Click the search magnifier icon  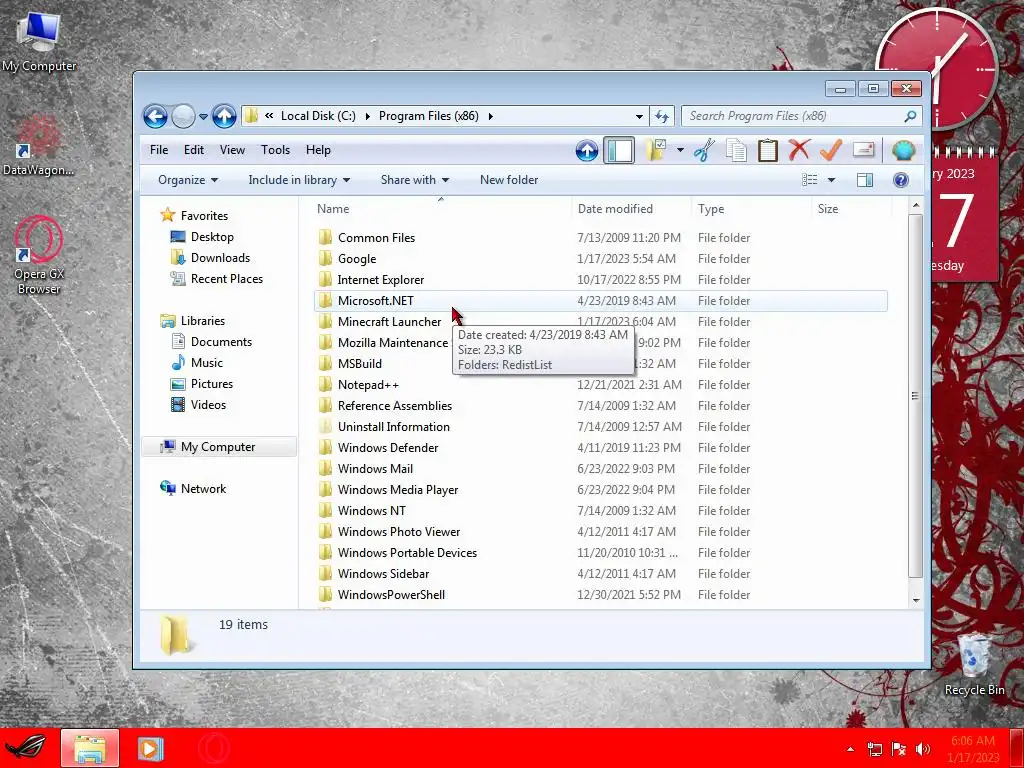910,116
